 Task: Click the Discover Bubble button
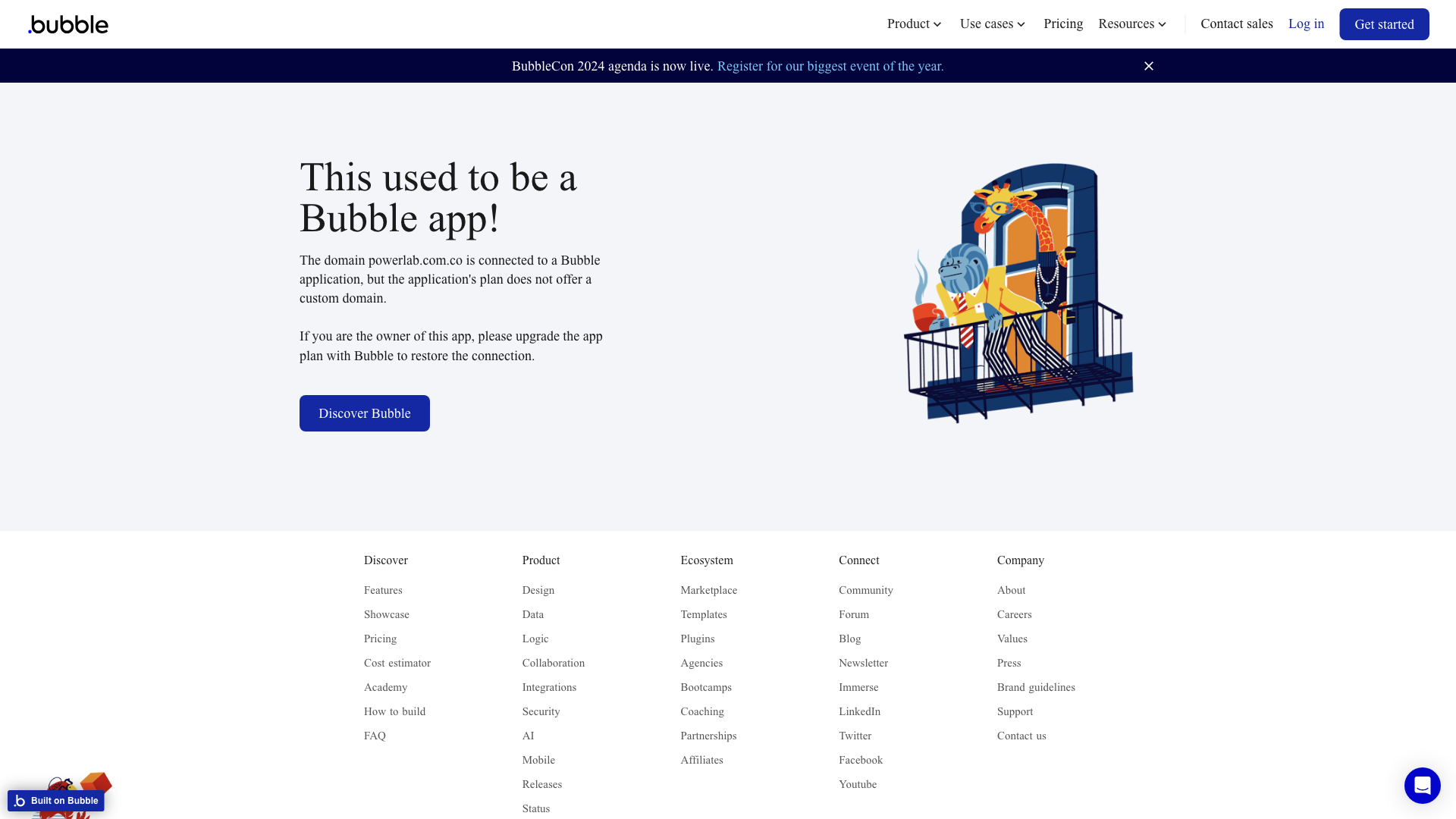click(364, 413)
